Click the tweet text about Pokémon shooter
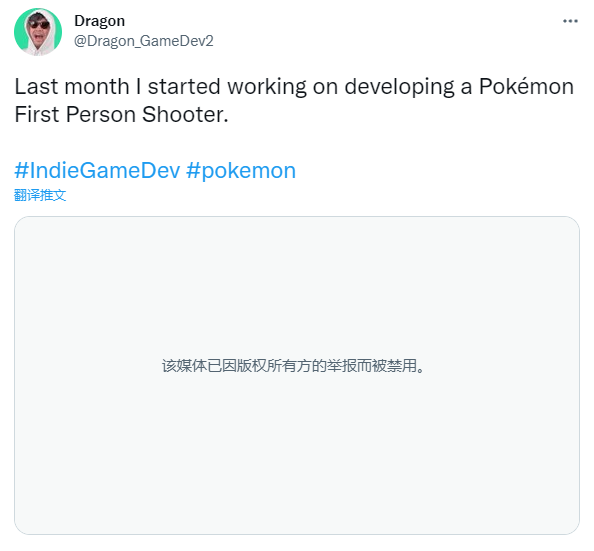Viewport: 594px width, 551px height. [x=294, y=100]
